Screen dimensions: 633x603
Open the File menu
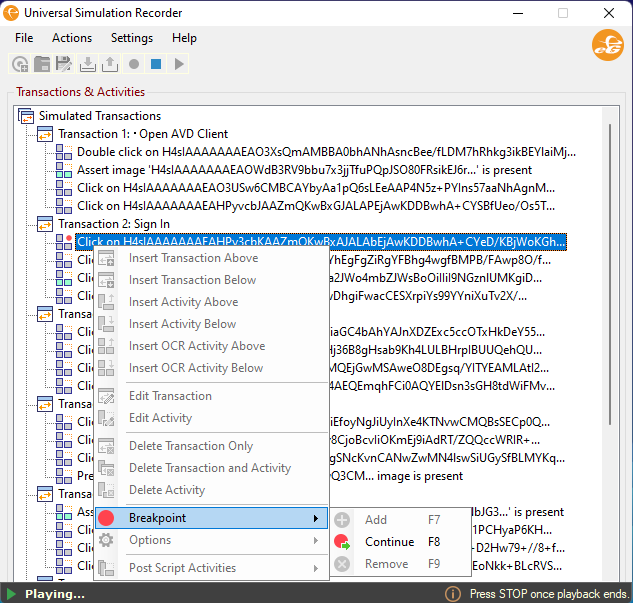coord(24,38)
